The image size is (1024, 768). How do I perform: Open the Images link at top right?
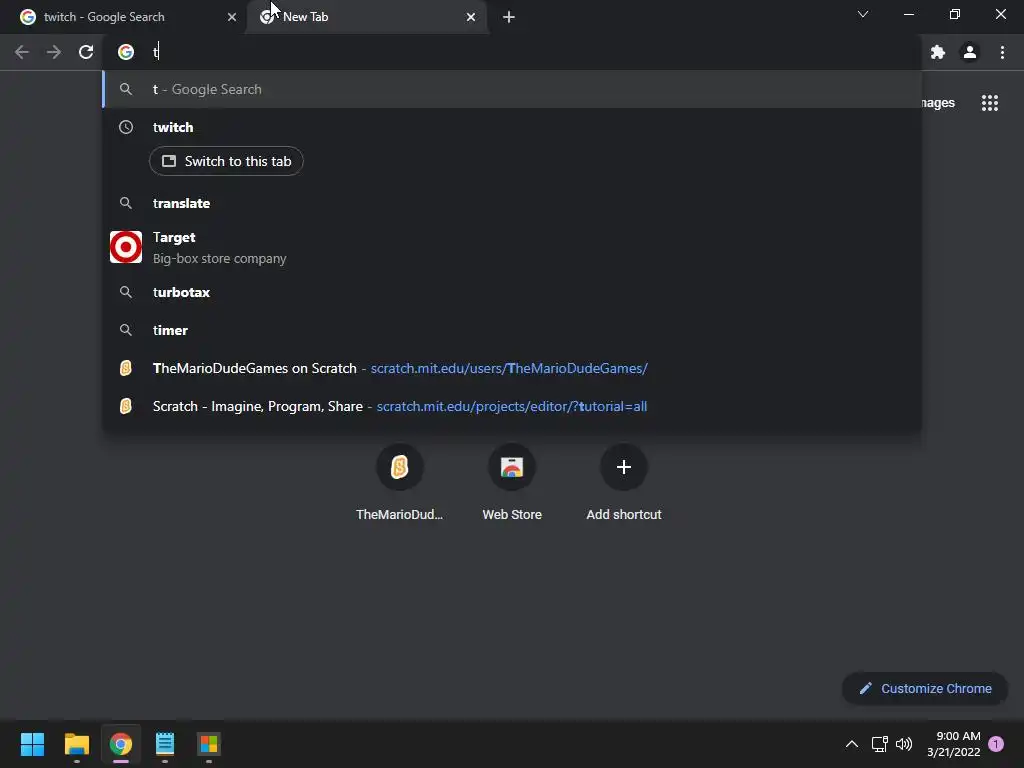(x=938, y=103)
